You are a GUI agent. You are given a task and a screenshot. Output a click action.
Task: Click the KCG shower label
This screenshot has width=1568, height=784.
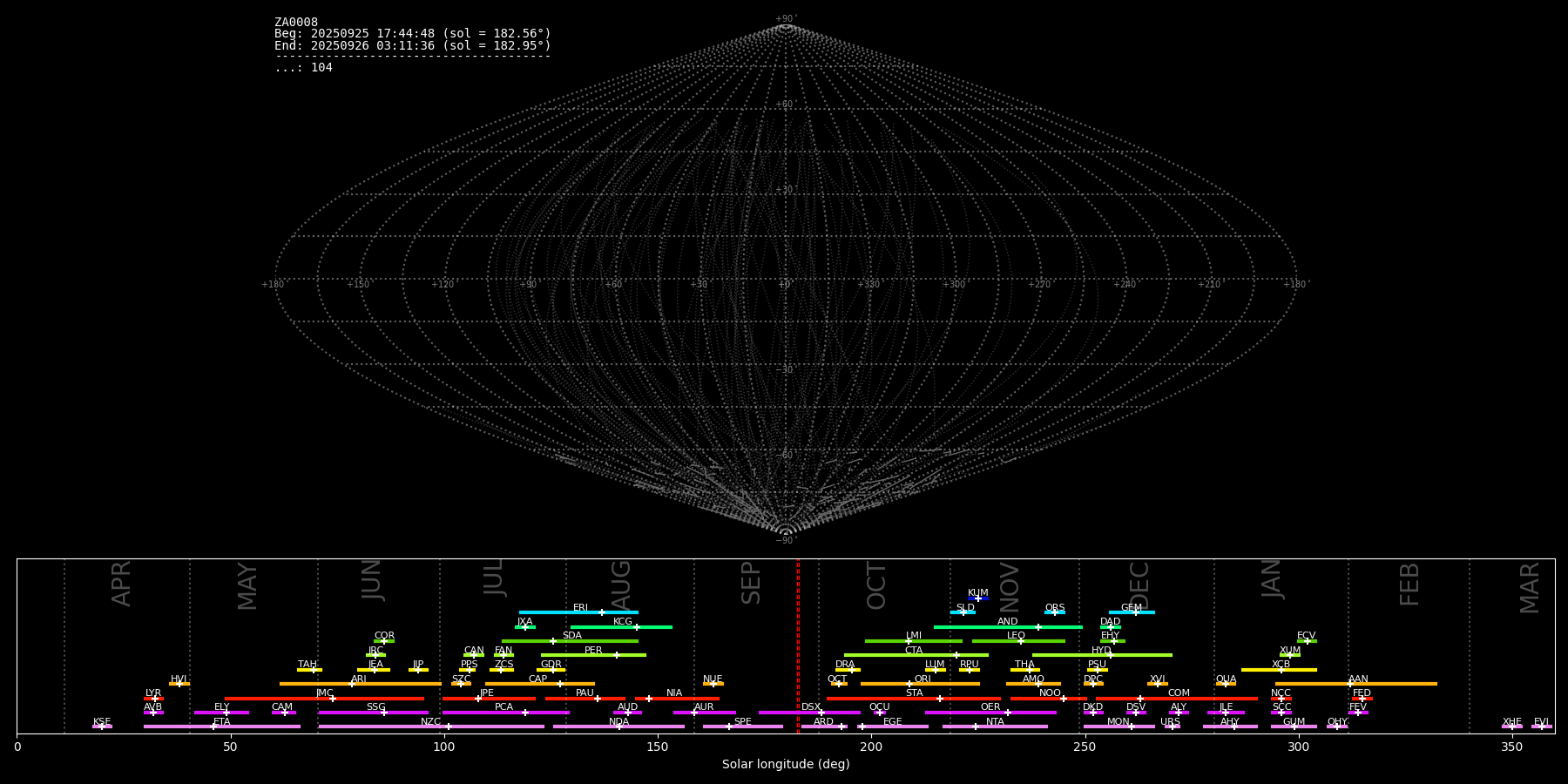623,622
